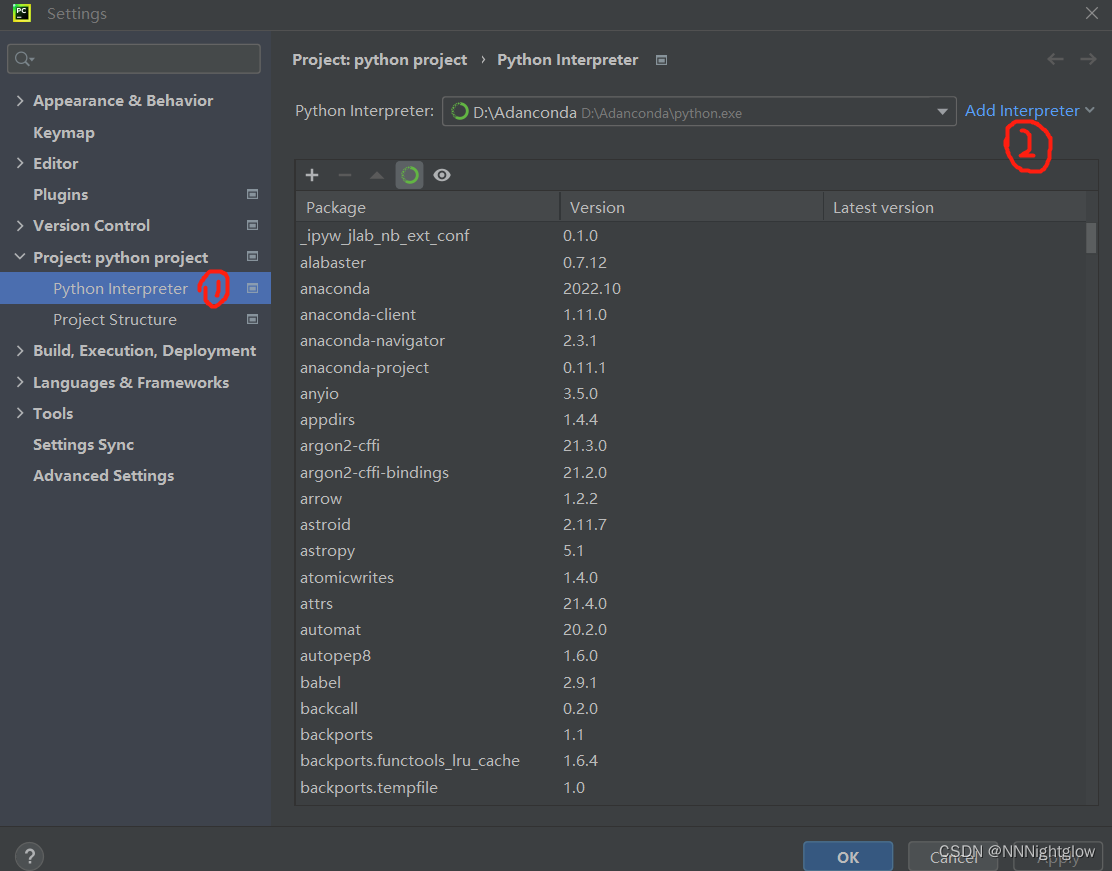Sort by Latest version column header

955,207
